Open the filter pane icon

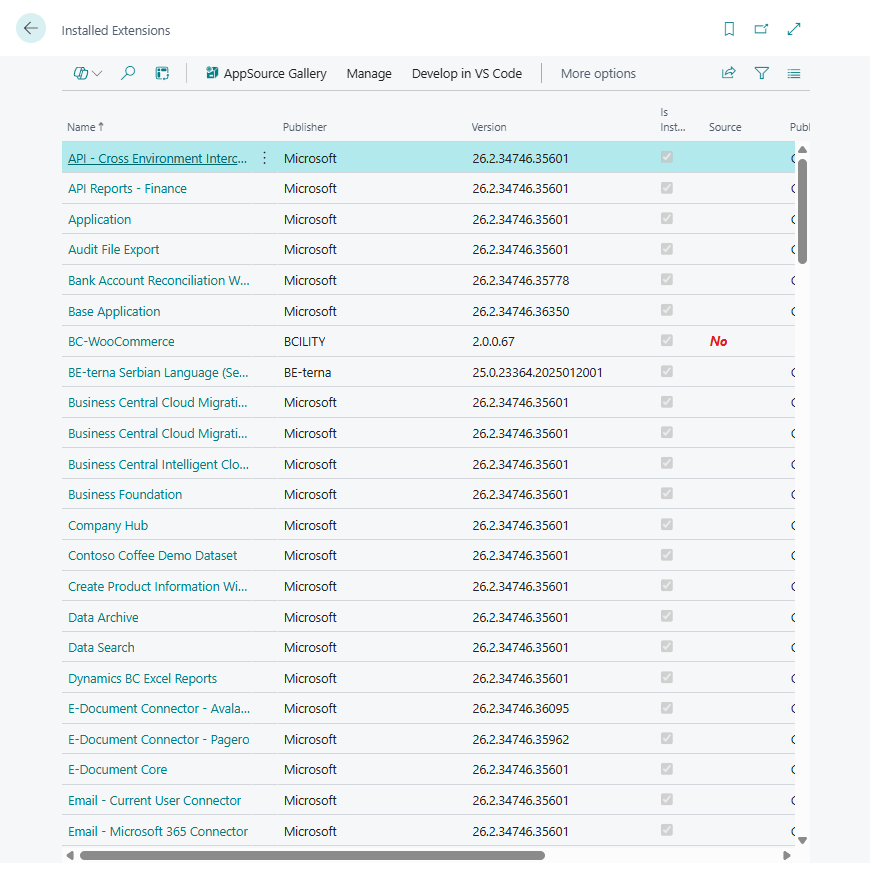pos(761,73)
